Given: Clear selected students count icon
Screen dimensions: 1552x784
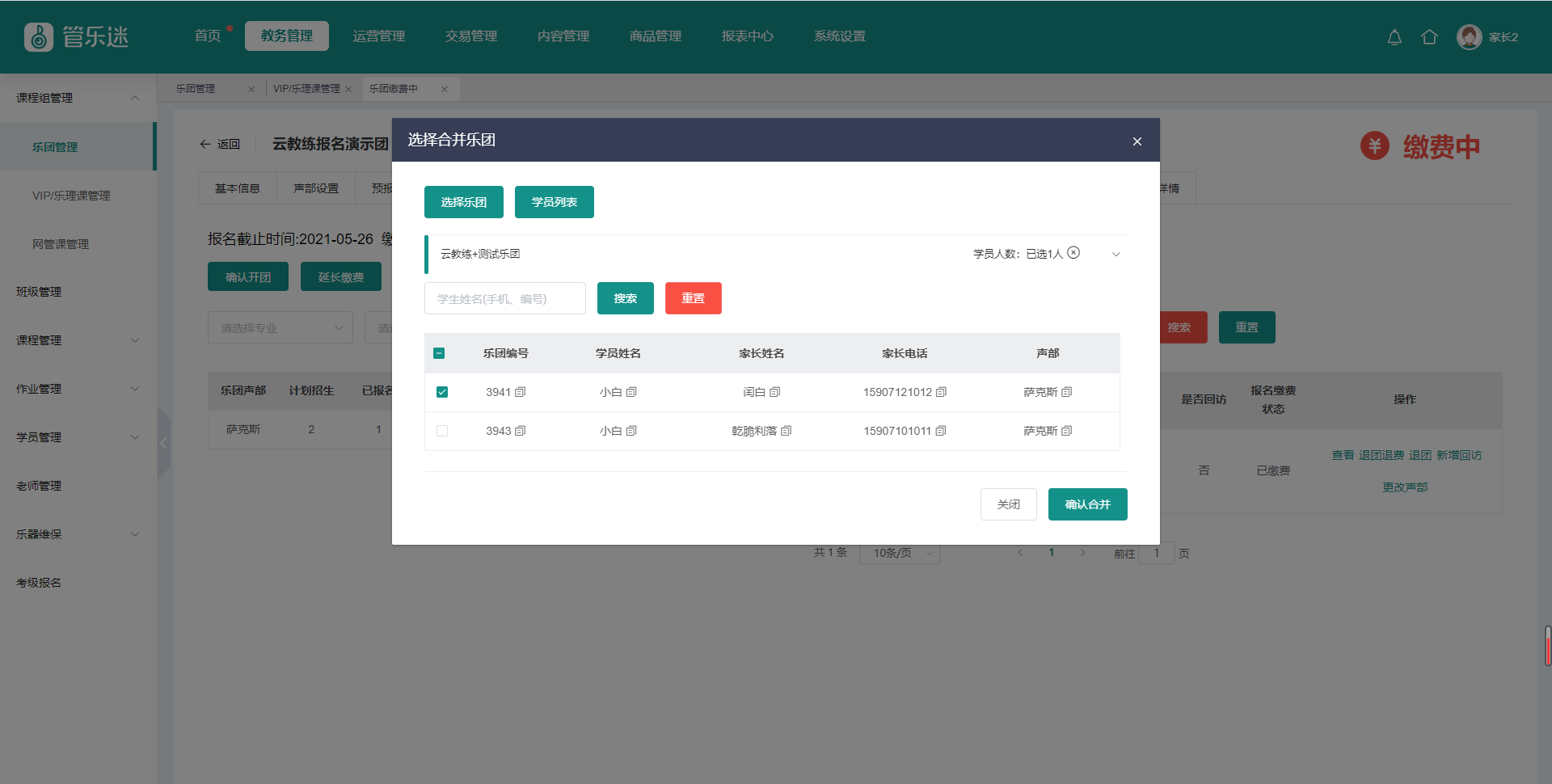Looking at the screenshot, I should pos(1073,253).
